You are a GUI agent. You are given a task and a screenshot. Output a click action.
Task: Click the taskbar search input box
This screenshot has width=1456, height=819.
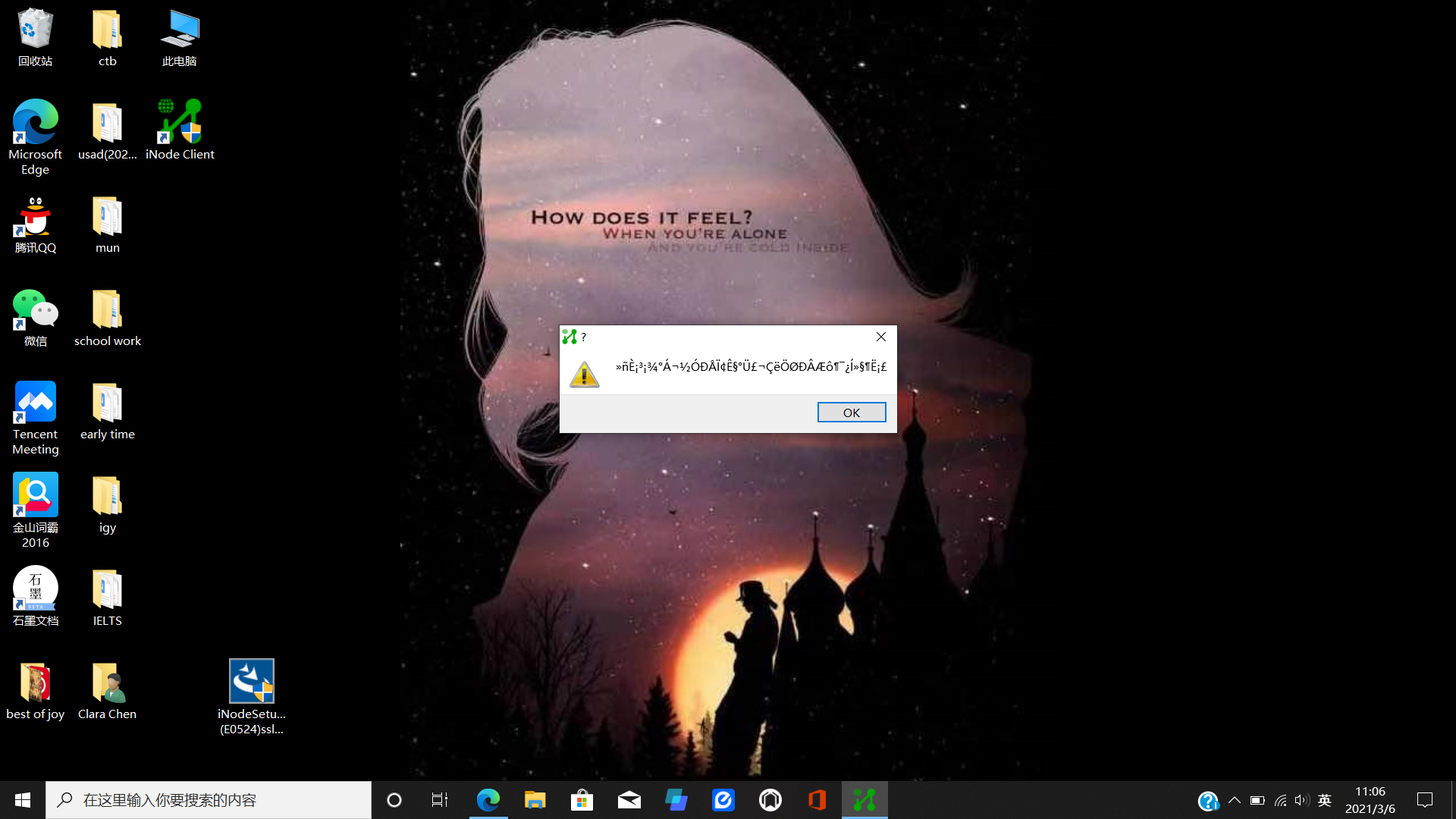coord(209,800)
